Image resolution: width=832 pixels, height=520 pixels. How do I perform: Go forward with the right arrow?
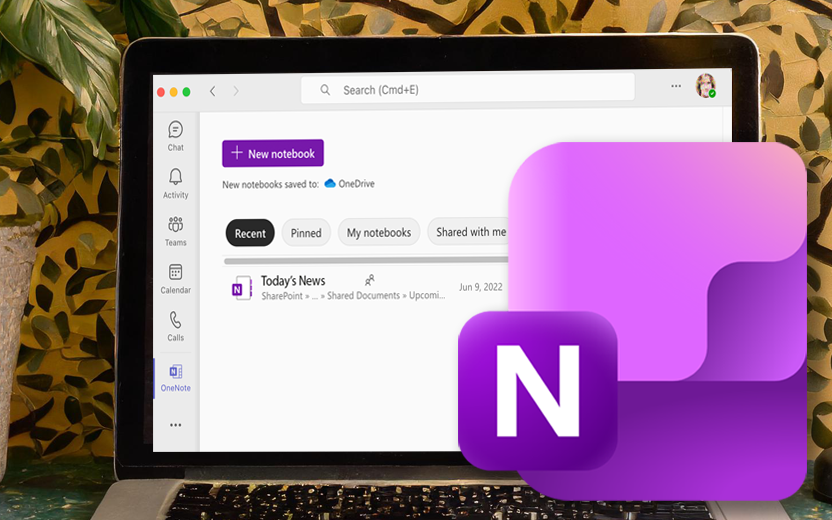[x=236, y=91]
